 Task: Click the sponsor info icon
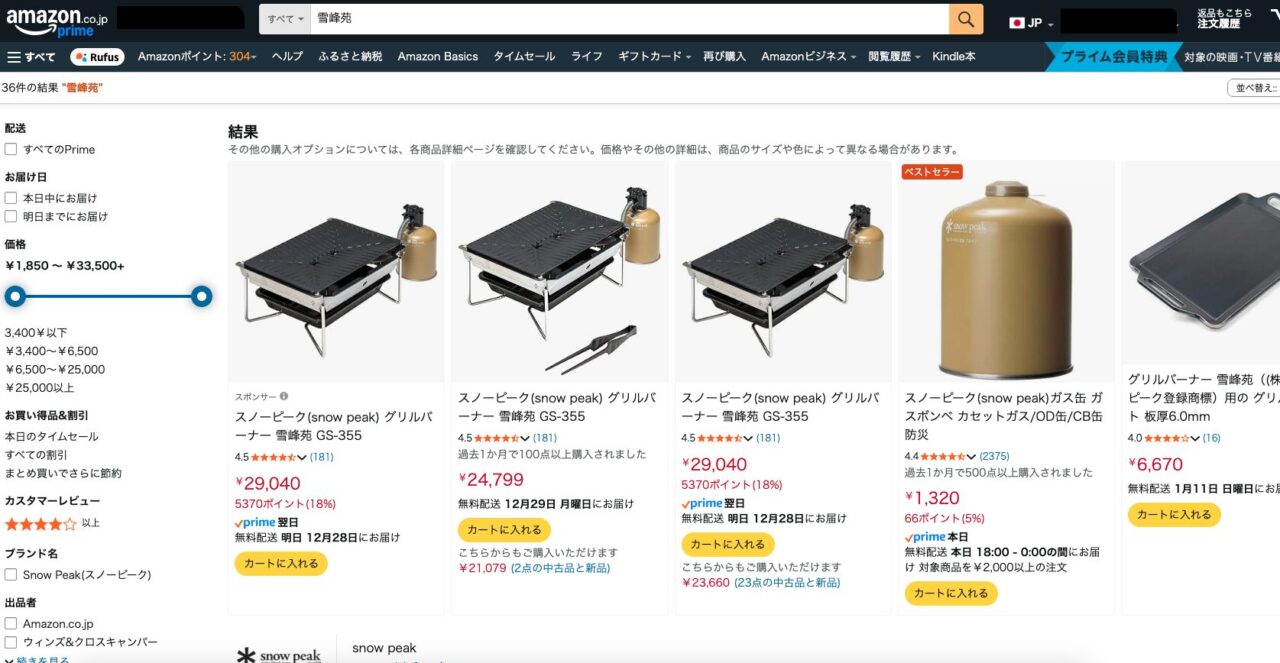pyautogui.click(x=284, y=396)
